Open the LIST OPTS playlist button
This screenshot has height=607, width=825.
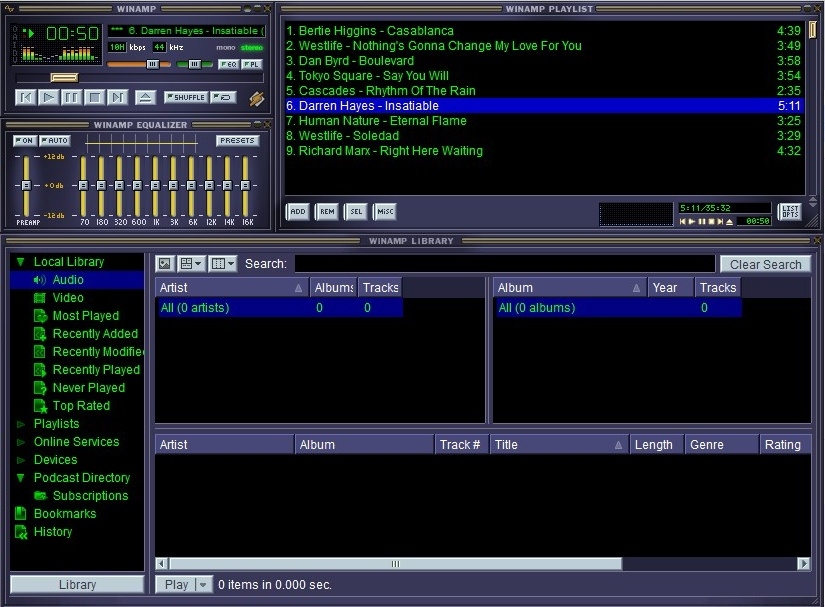tap(790, 211)
